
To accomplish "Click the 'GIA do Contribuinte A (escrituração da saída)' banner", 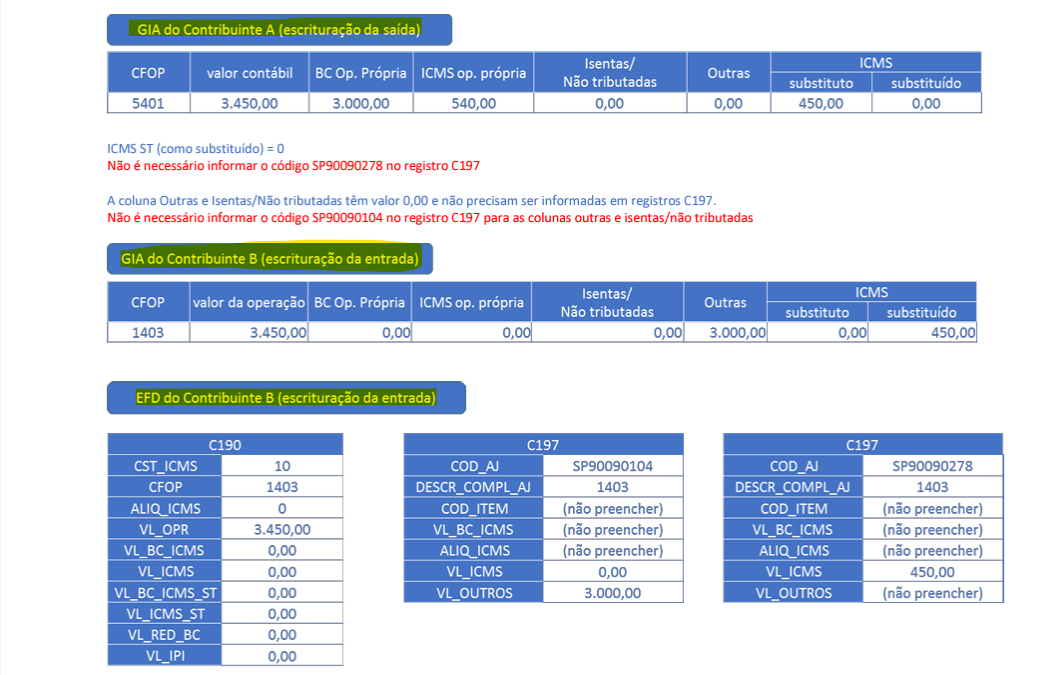I will [279, 30].
